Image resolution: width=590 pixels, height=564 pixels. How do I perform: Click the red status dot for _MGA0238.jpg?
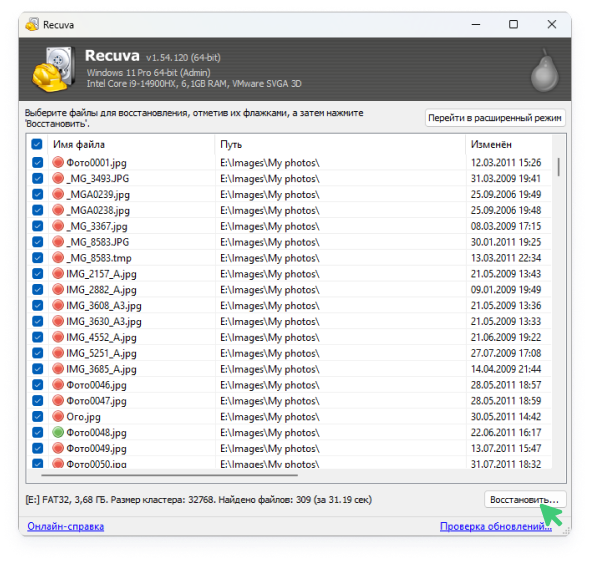58,210
